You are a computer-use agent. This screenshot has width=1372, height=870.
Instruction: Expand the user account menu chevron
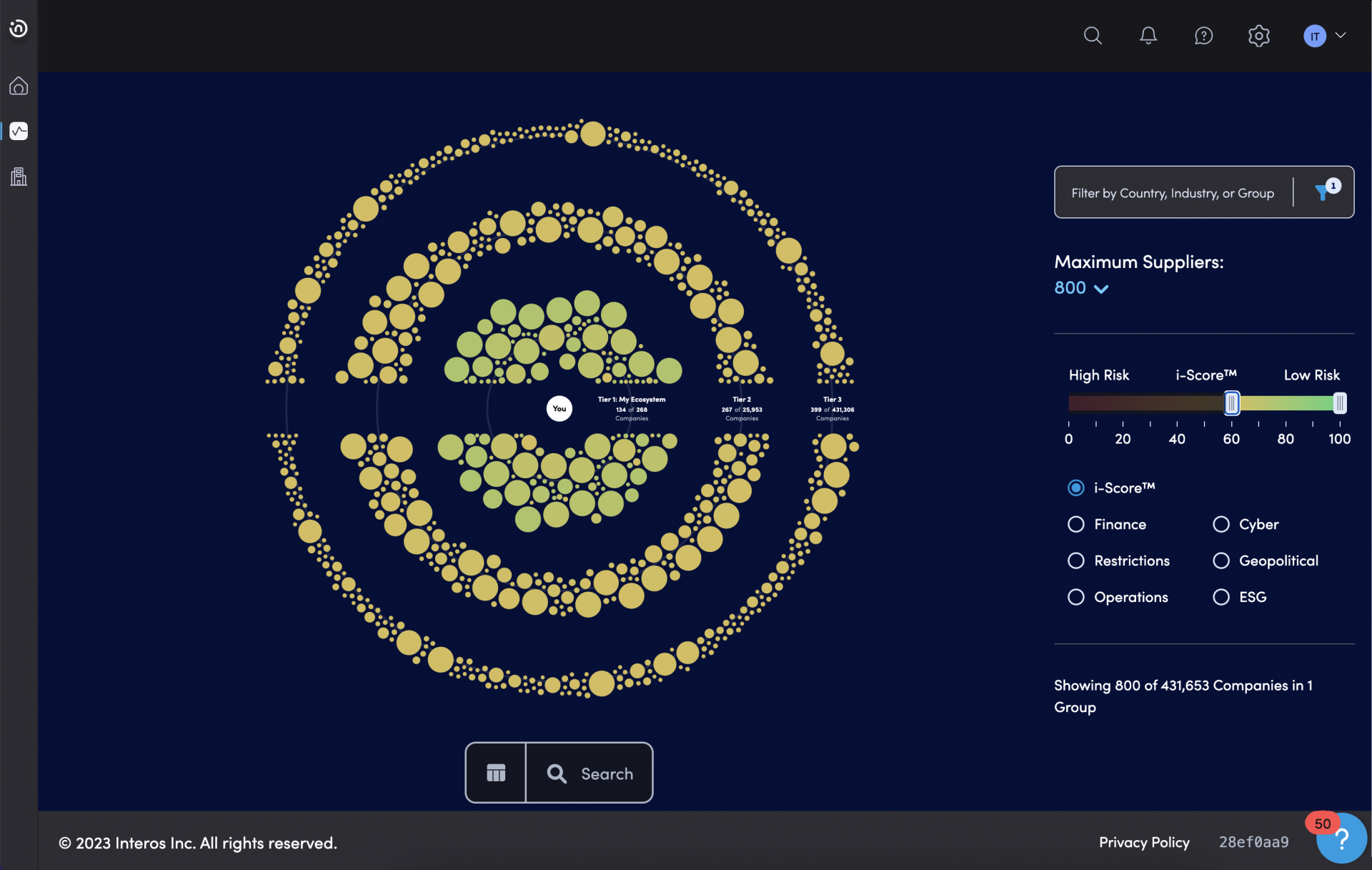pyautogui.click(x=1341, y=35)
